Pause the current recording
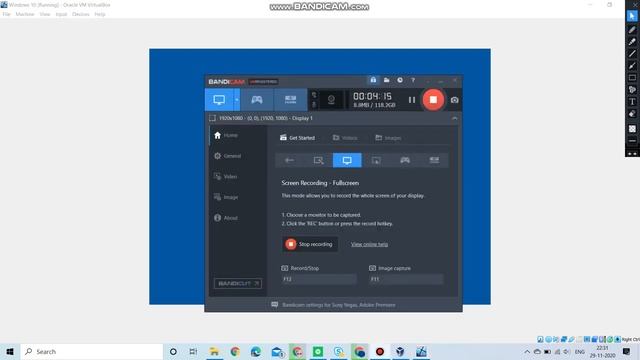Viewport: 640px width, 360px height. click(412, 100)
